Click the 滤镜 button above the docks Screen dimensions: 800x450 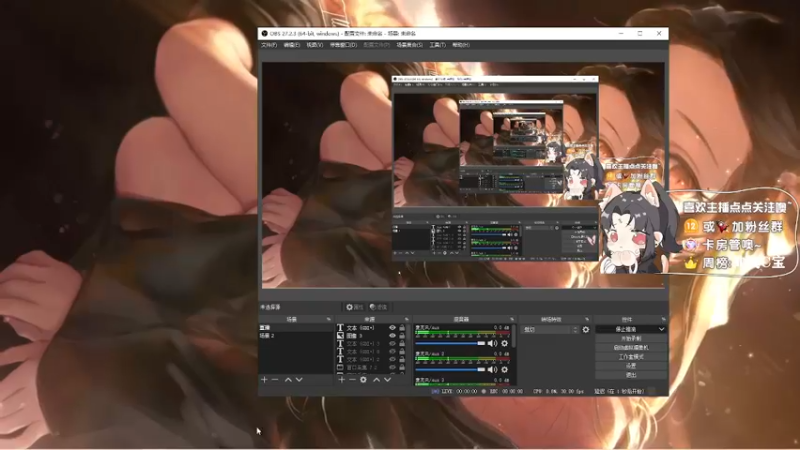pyautogui.click(x=379, y=307)
